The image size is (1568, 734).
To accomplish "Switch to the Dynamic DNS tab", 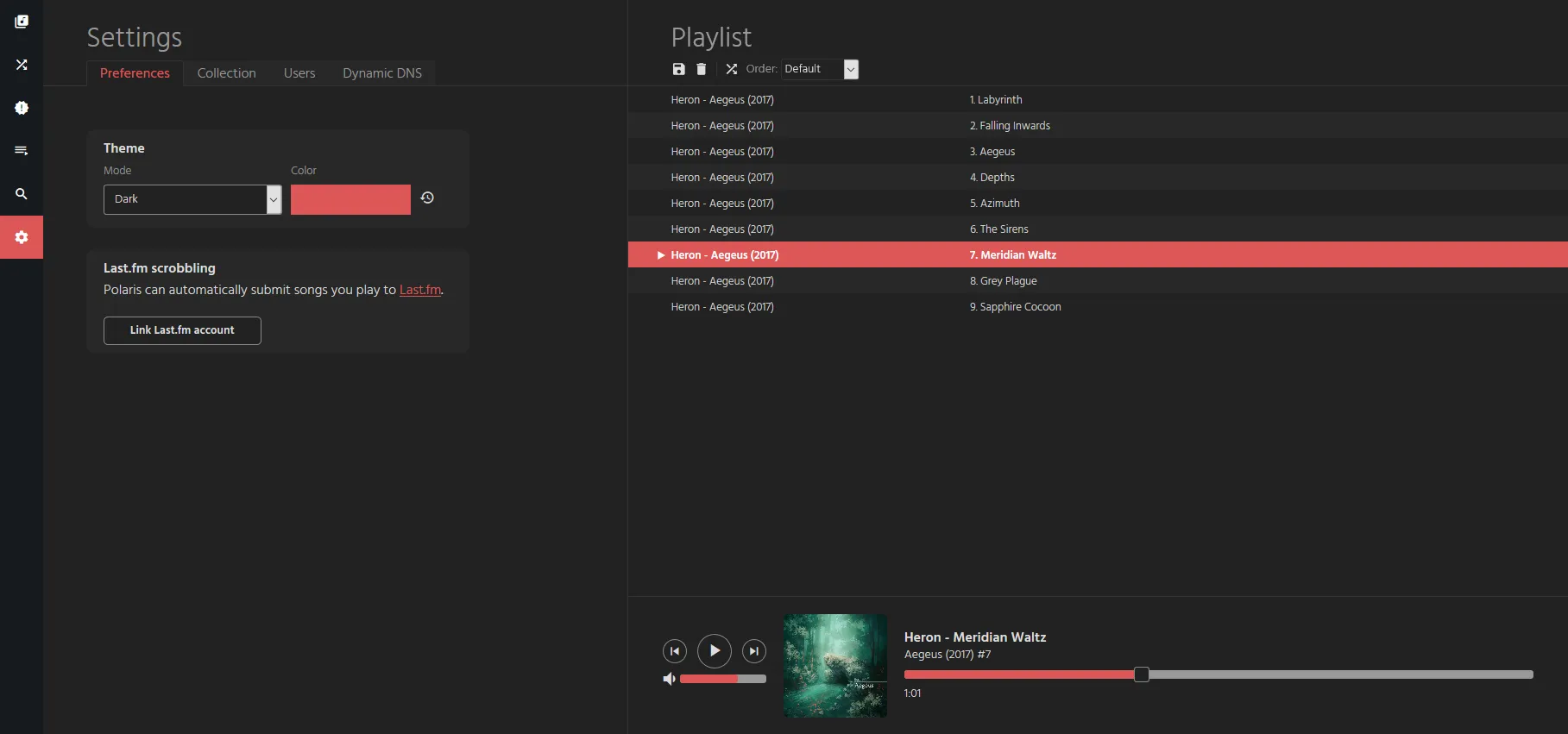I will pyautogui.click(x=382, y=73).
